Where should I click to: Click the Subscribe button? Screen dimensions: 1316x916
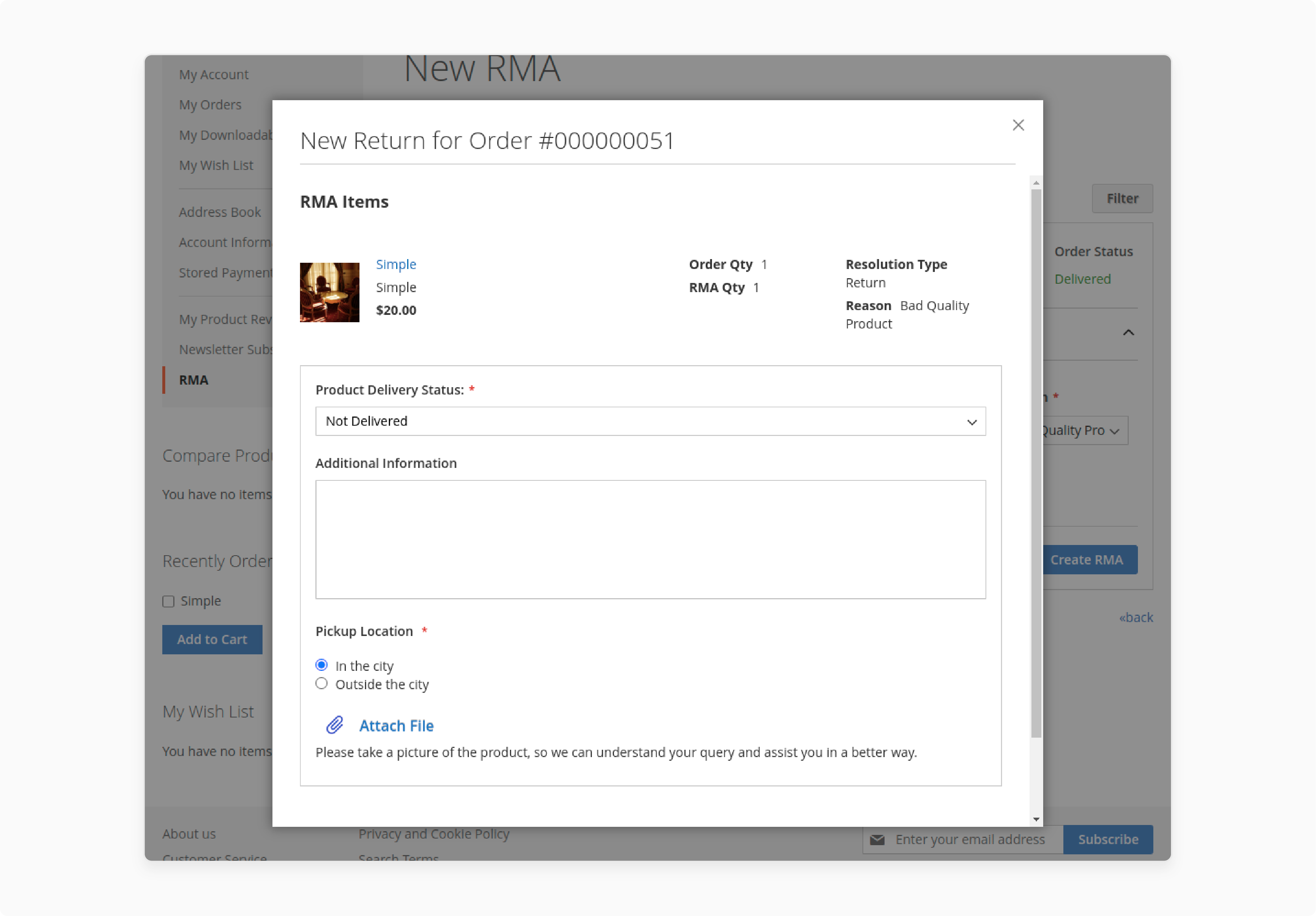1108,840
